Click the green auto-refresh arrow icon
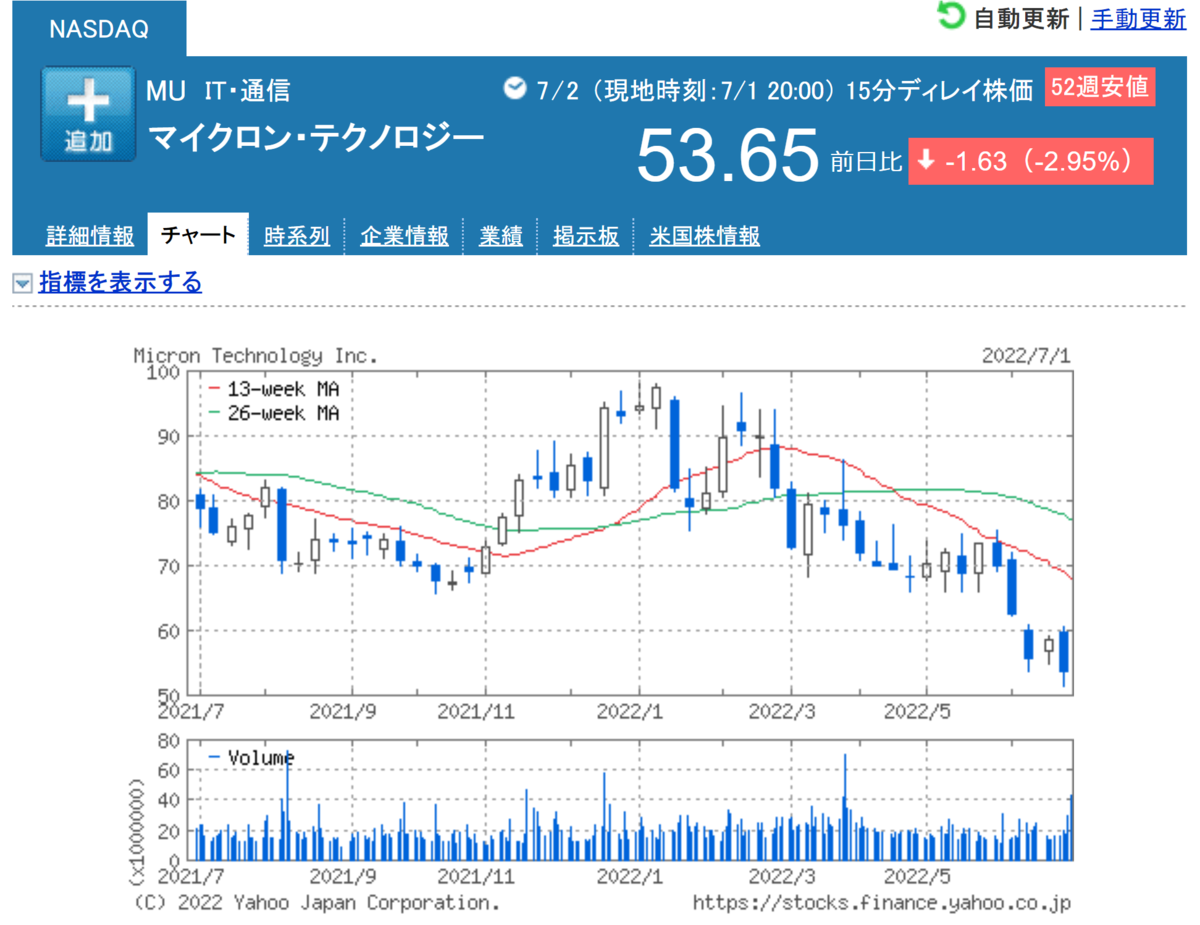The image size is (1200, 925). pos(951,16)
